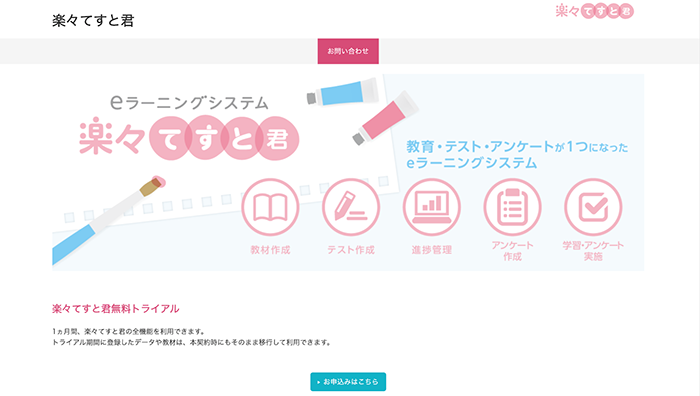Click the テスト作成 label text
The image size is (700, 396).
351,250
